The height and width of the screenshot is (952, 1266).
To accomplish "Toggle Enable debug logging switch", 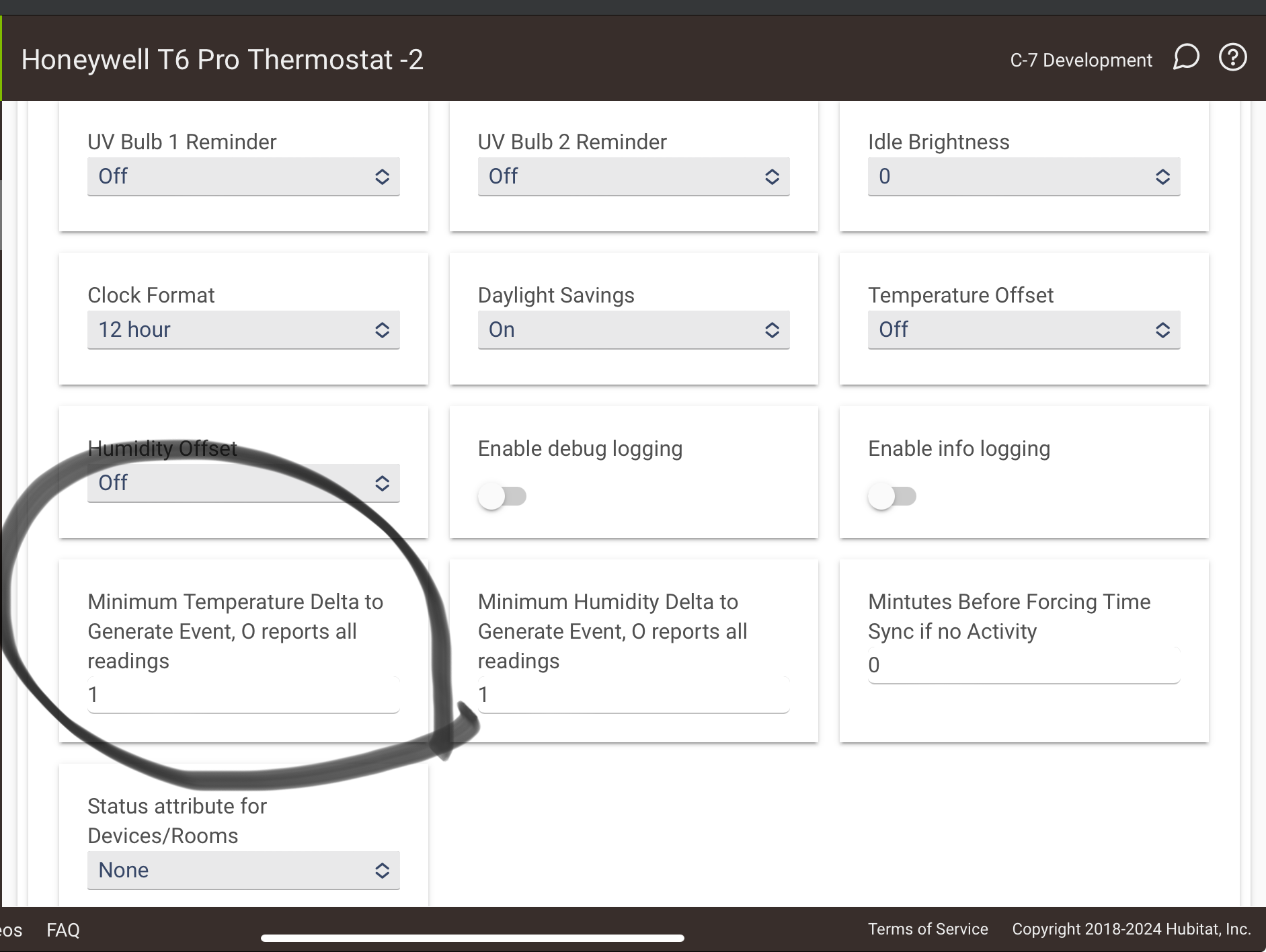I will click(x=502, y=496).
